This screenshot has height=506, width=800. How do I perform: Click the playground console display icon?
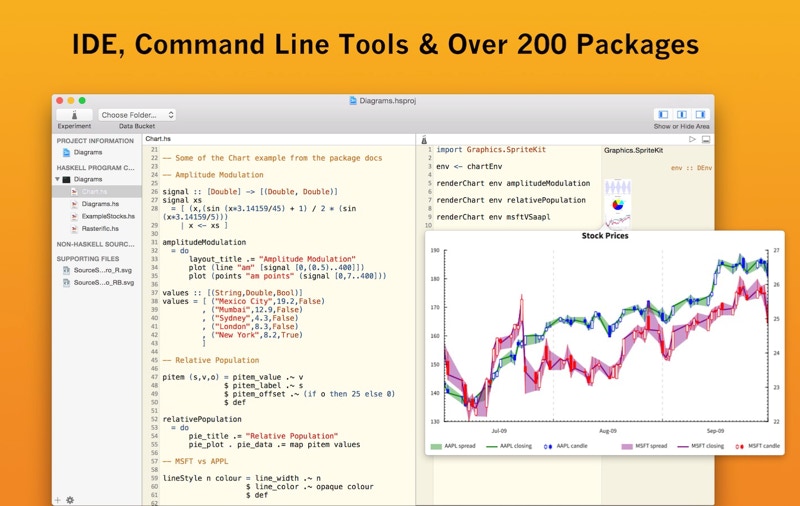click(705, 139)
